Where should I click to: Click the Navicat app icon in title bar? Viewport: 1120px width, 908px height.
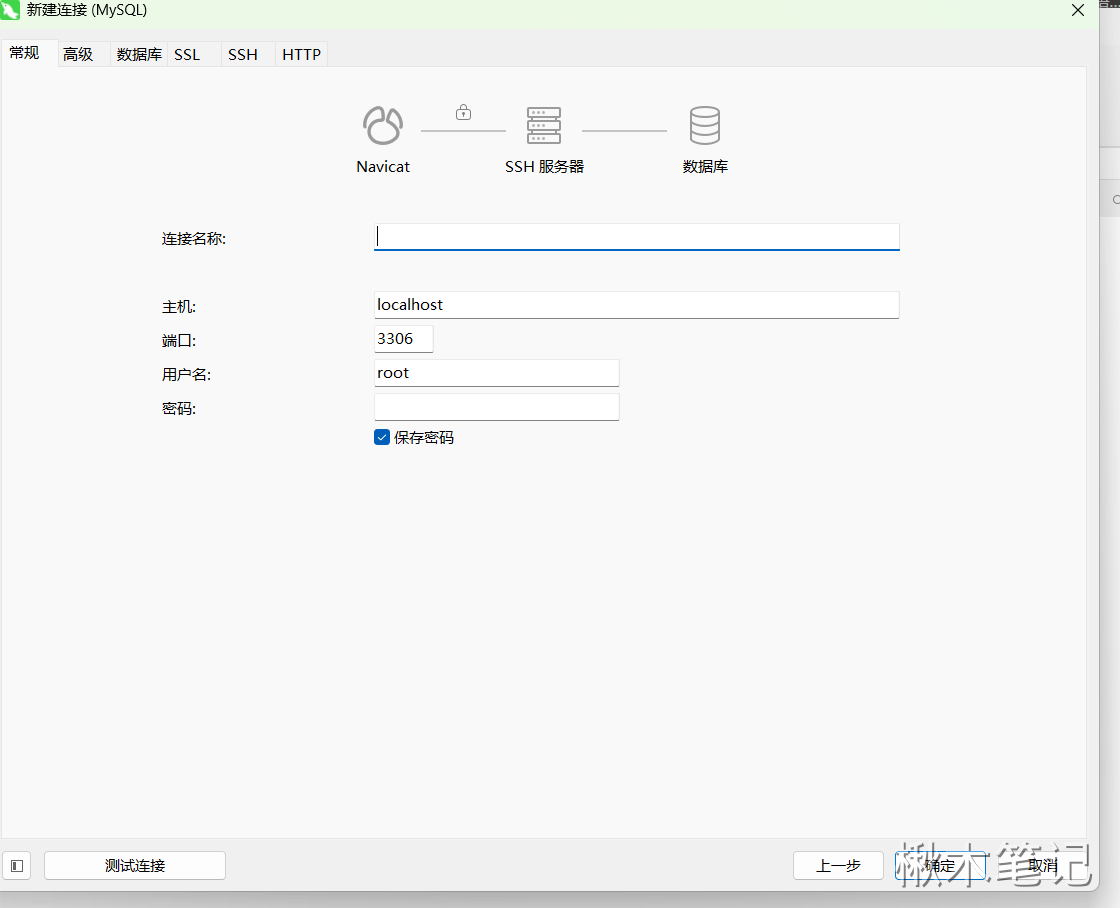click(x=10, y=10)
